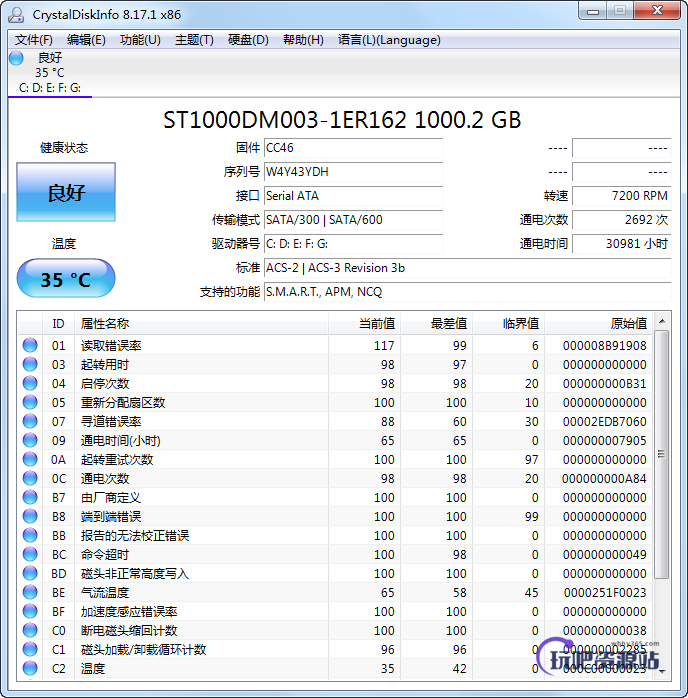688x698 pixels.
Task: Click the serial number field W4Y43YDH
Action: 353,172
